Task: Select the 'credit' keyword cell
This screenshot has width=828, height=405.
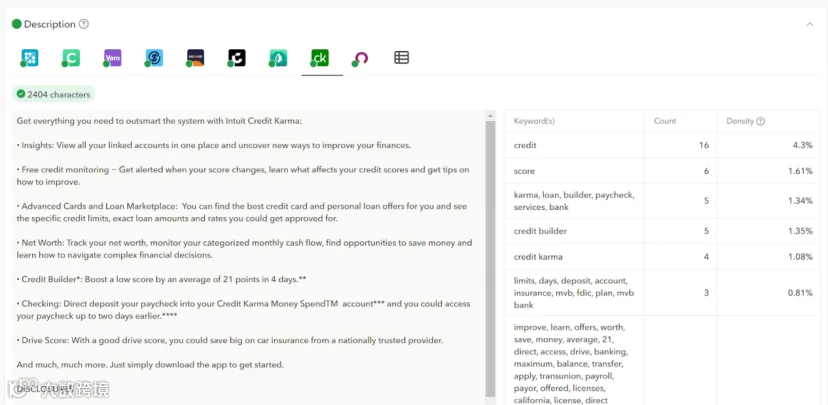Action: tap(574, 145)
